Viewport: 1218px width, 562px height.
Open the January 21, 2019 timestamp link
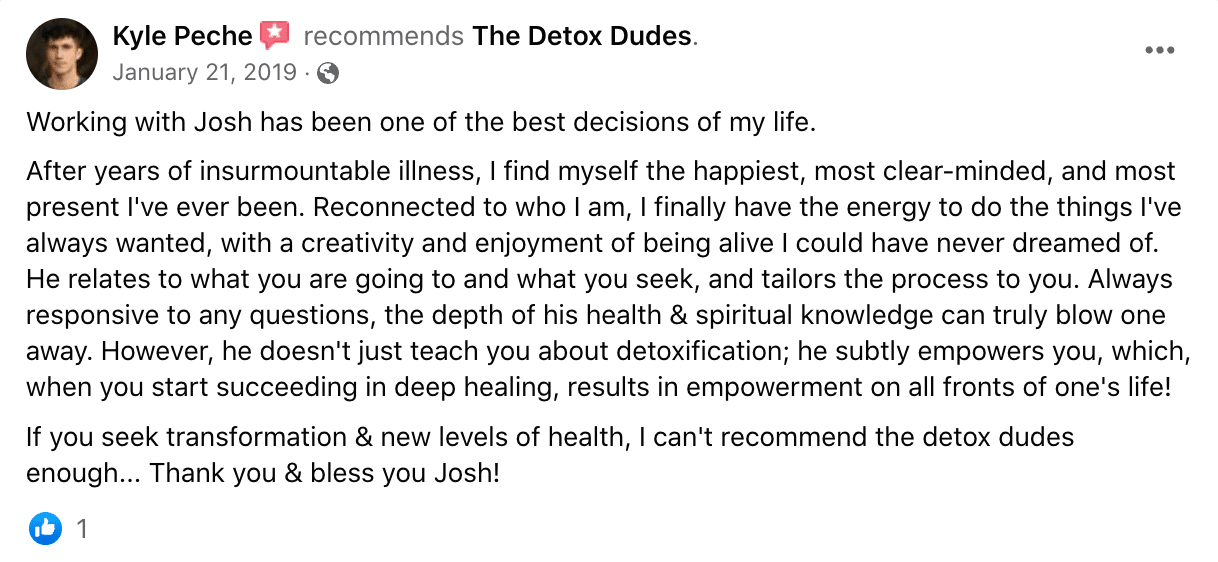204,73
